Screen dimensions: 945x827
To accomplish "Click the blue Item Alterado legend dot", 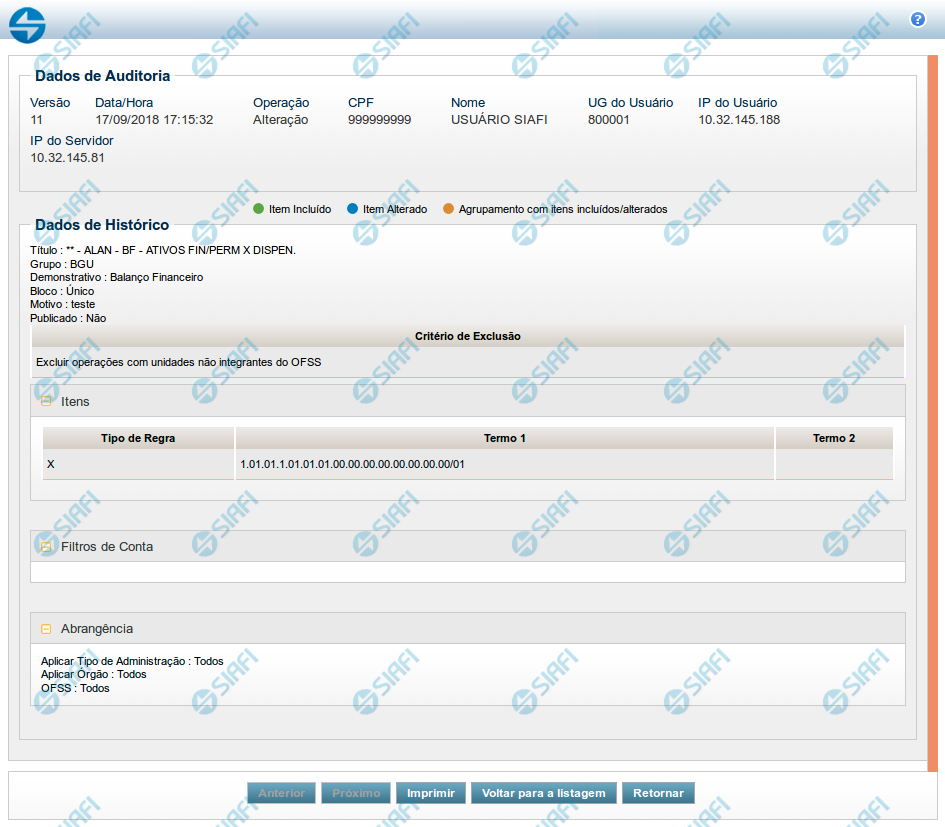I will pos(352,209).
